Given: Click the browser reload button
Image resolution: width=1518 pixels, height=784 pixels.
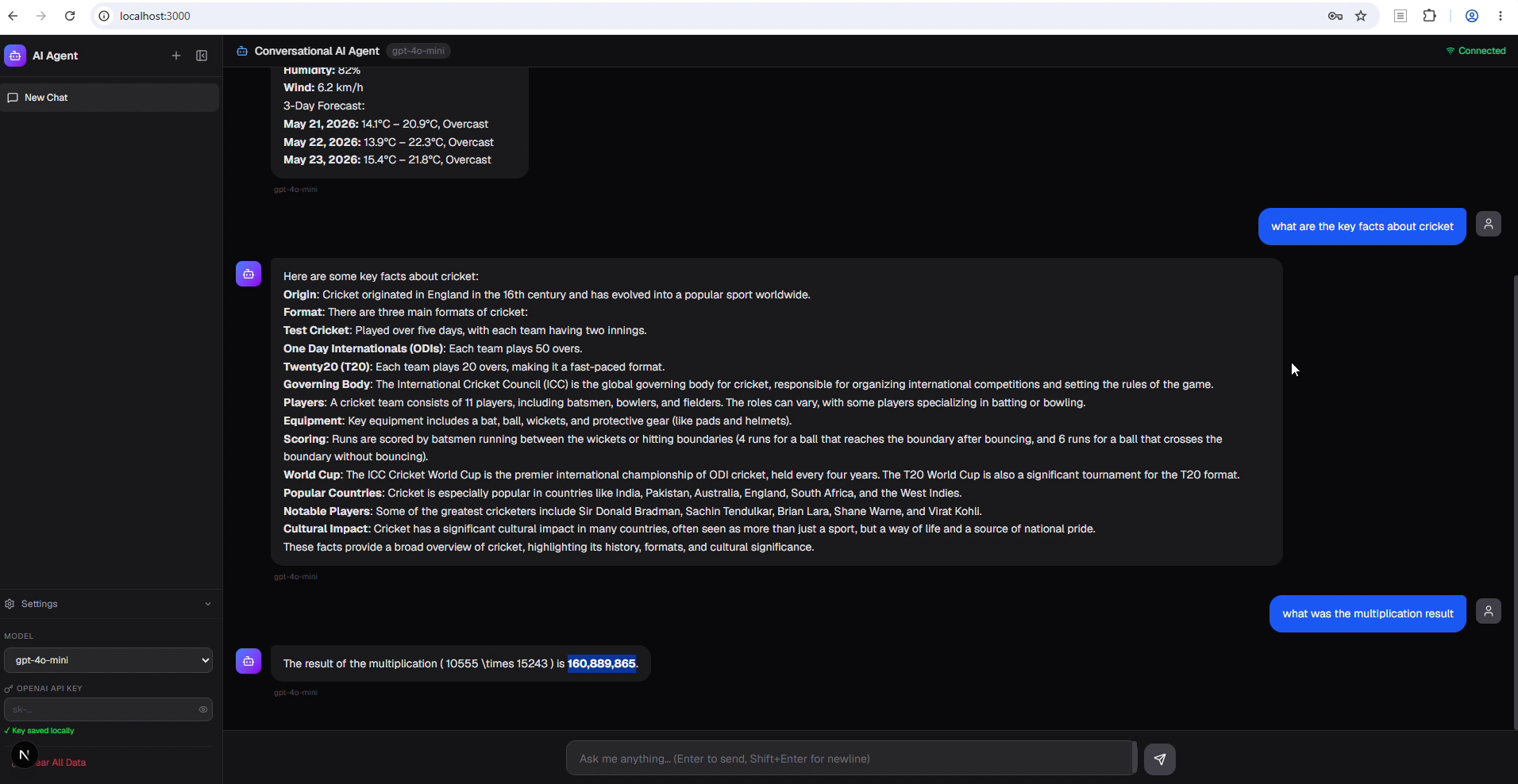Looking at the screenshot, I should (70, 16).
